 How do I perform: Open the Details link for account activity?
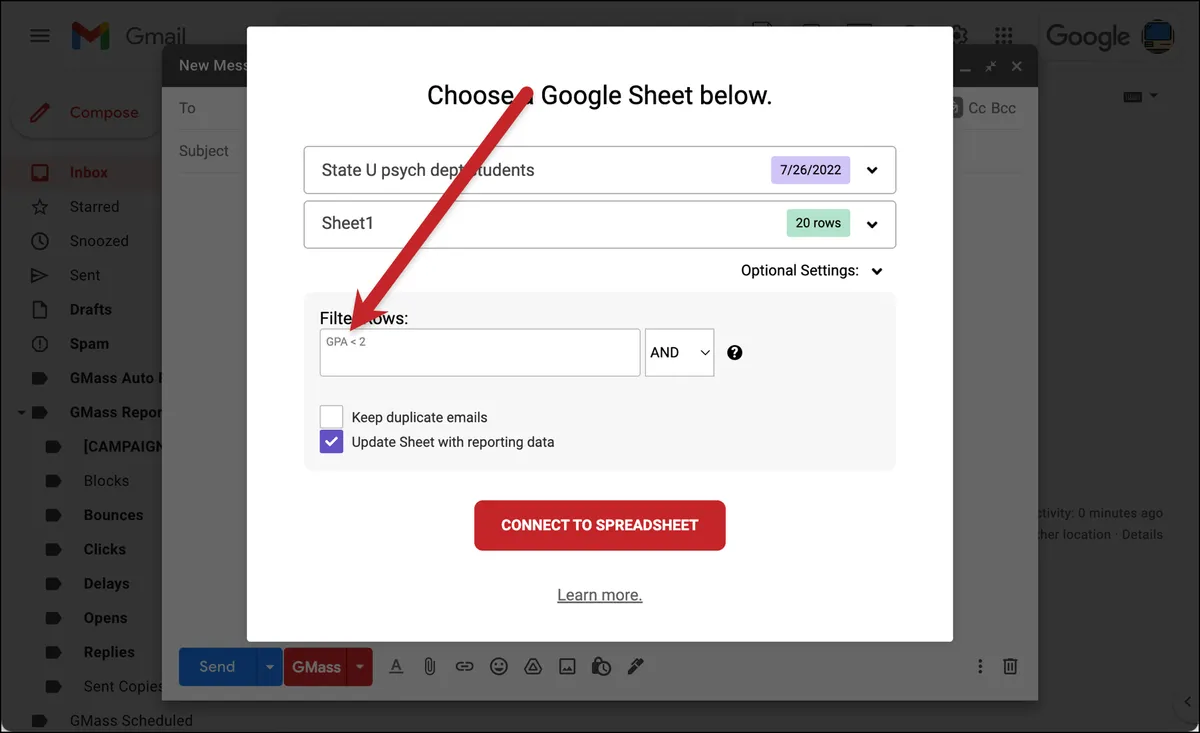click(1142, 534)
